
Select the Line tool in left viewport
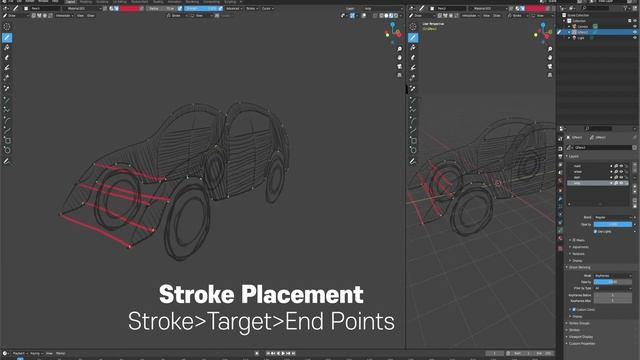point(7,100)
